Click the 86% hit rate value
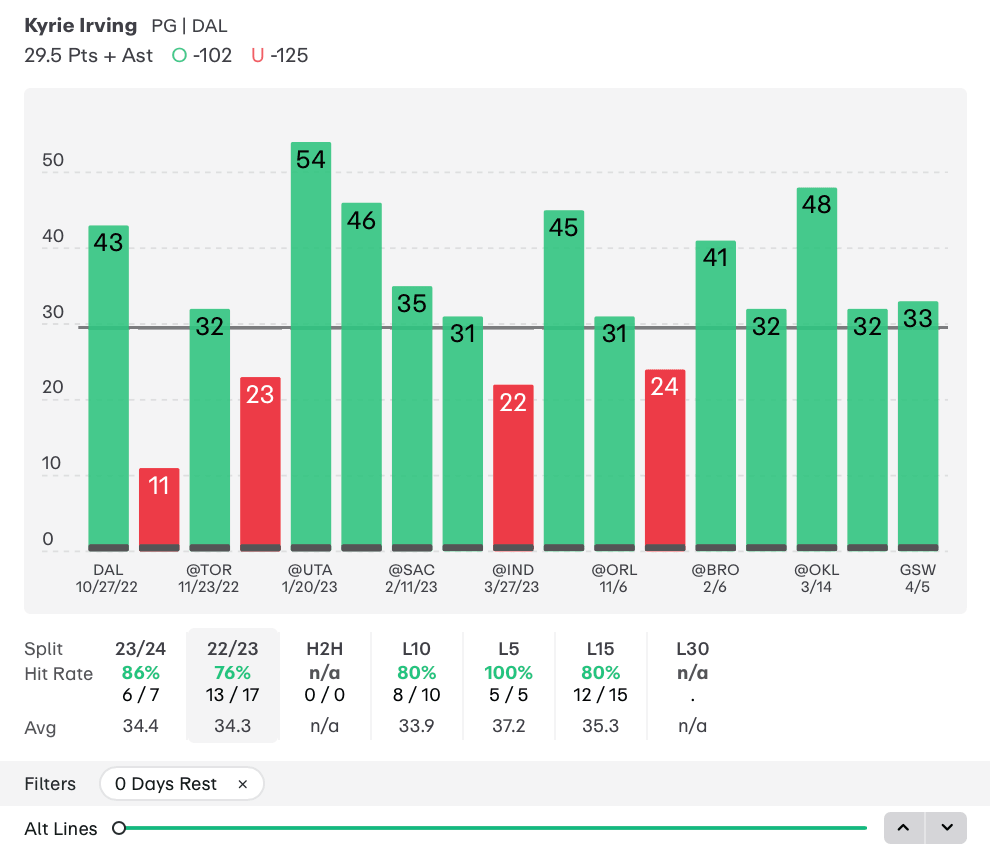Screen dimensions: 990x850 (140, 673)
